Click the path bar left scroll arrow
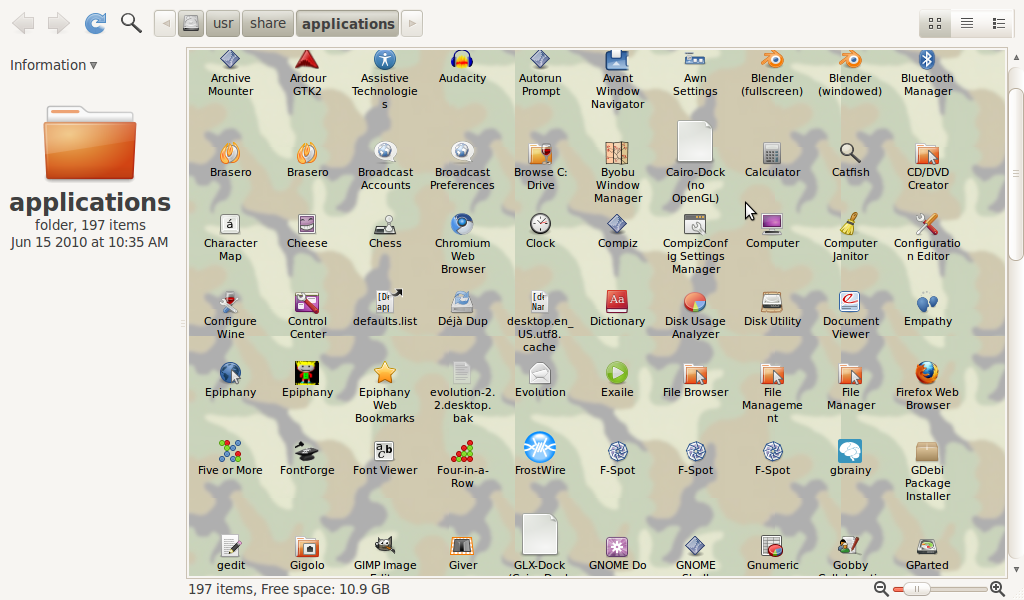The height and width of the screenshot is (600, 1024). click(165, 23)
